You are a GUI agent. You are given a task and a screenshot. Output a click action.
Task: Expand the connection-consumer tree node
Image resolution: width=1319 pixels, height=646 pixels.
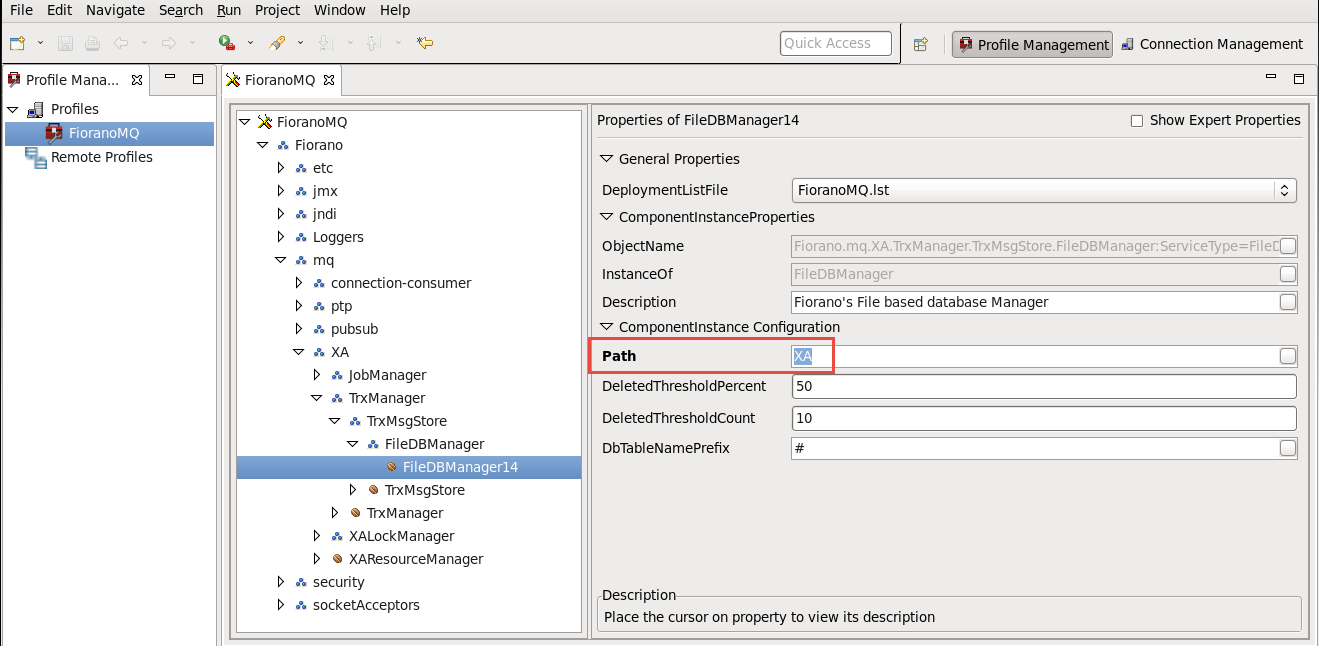coord(299,283)
